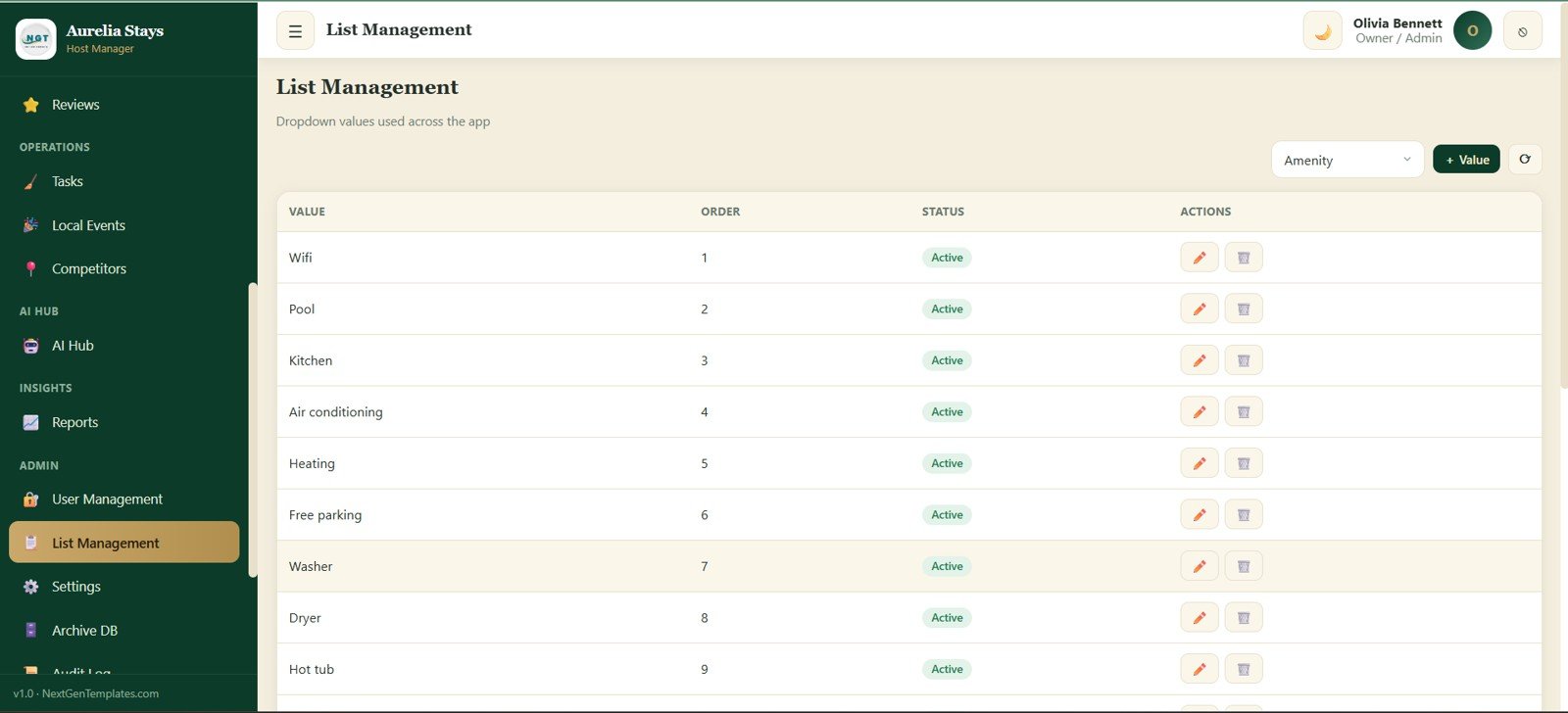Screen dimensions: 1568x713
Task: Delete the Wifi amenity value
Action: [x=1244, y=258]
